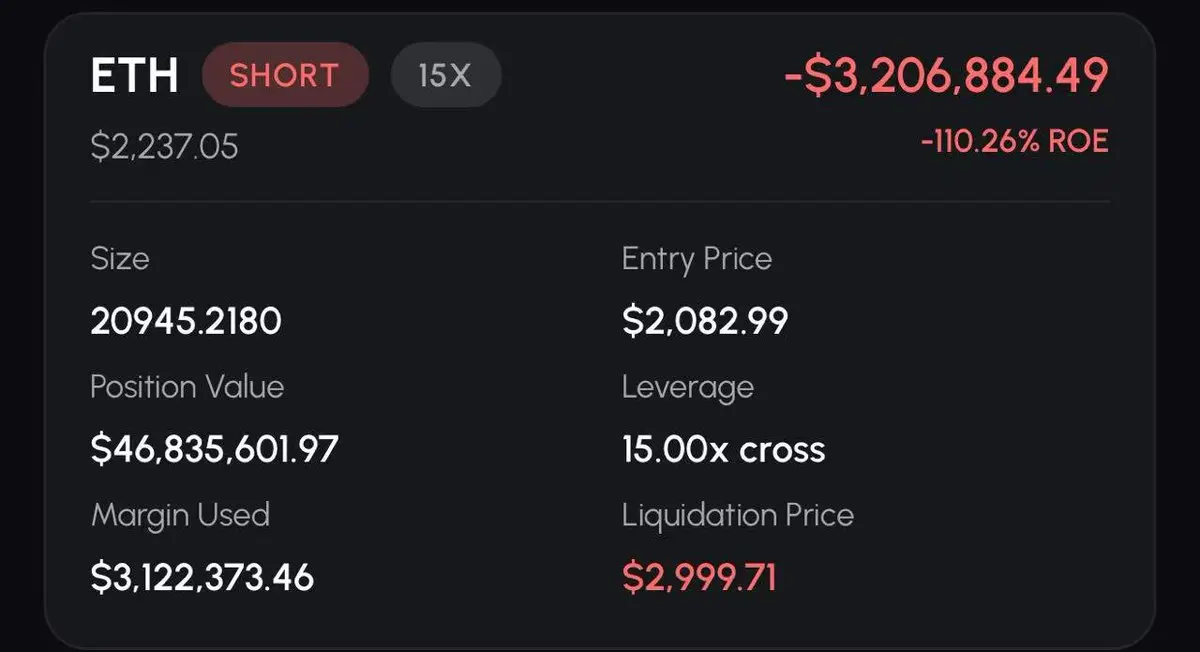The height and width of the screenshot is (652, 1200).
Task: Click the Margin Used label
Action: coord(180,515)
